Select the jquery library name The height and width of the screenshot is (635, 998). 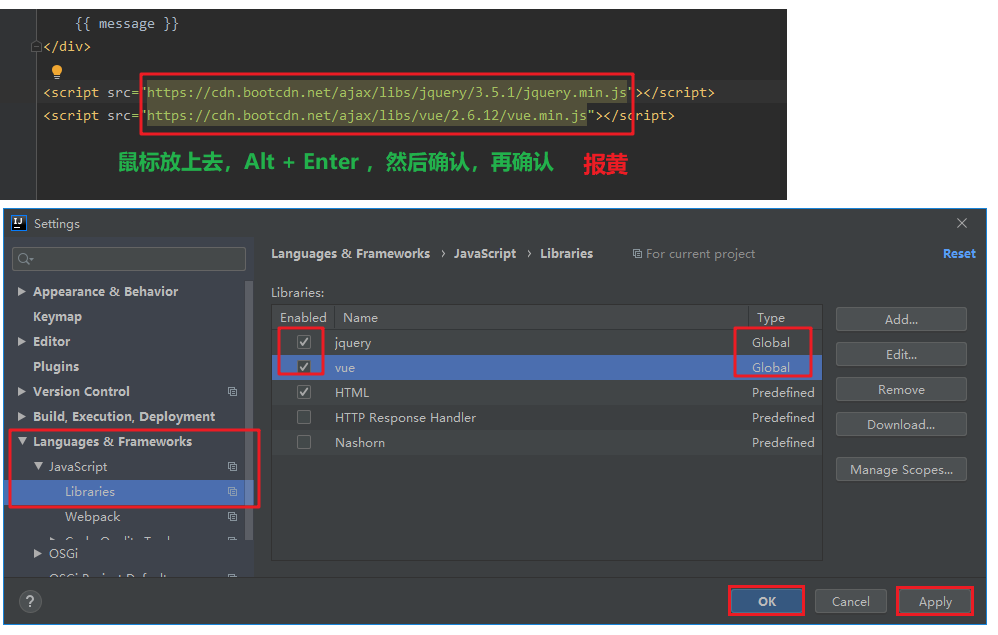pos(353,343)
